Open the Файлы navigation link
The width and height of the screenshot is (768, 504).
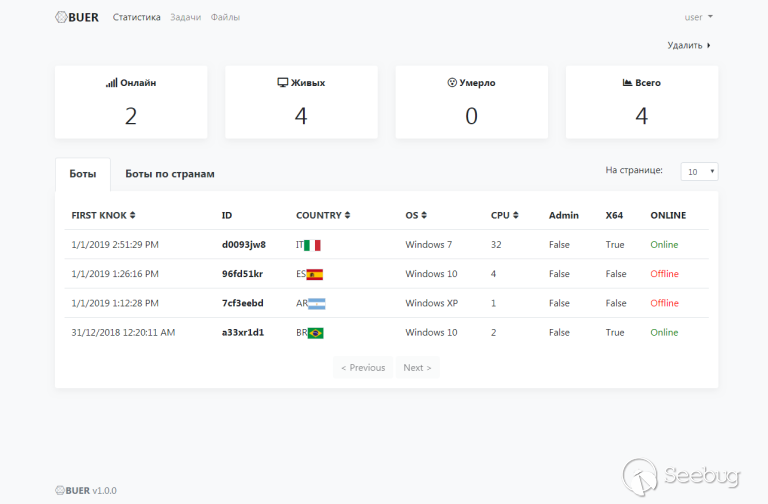[225, 17]
